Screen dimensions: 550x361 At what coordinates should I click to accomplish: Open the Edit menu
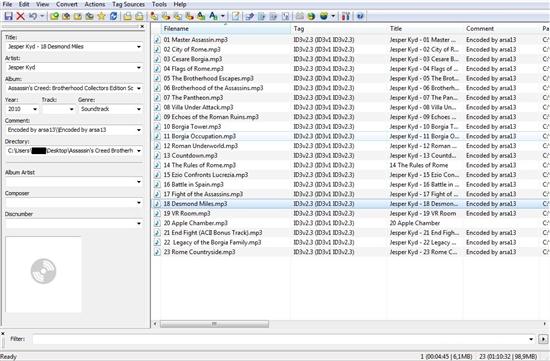24,4
